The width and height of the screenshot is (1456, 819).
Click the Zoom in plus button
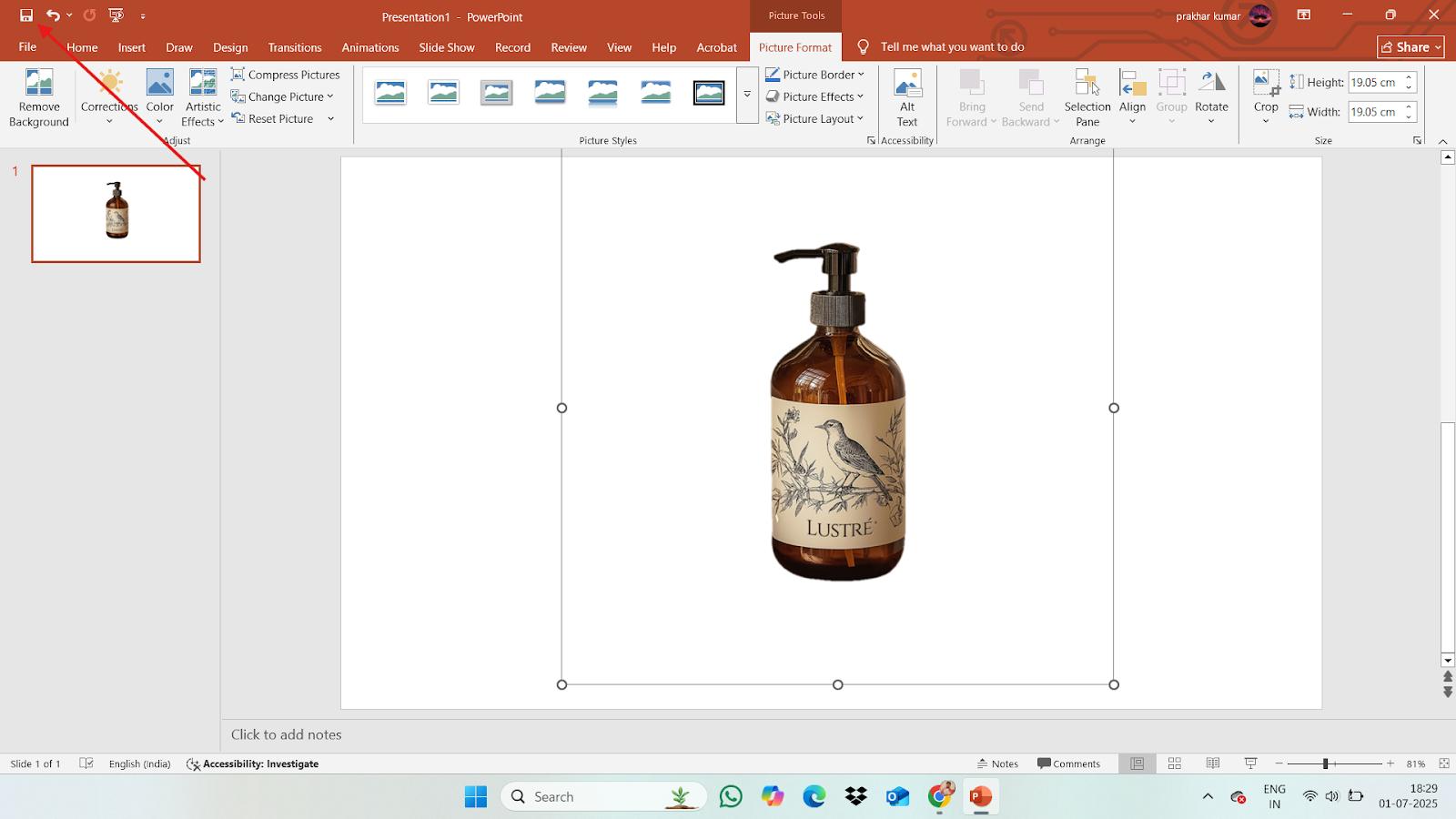tap(1390, 763)
